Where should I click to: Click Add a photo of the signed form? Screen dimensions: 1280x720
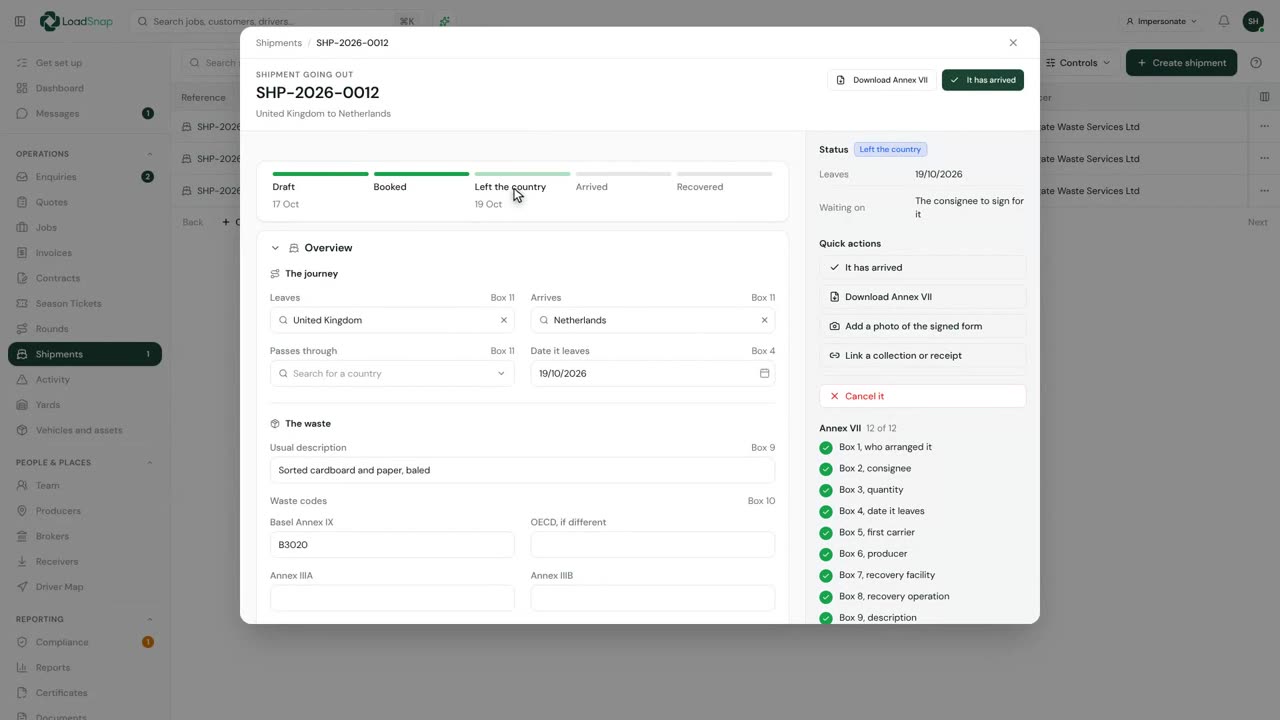click(x=922, y=326)
